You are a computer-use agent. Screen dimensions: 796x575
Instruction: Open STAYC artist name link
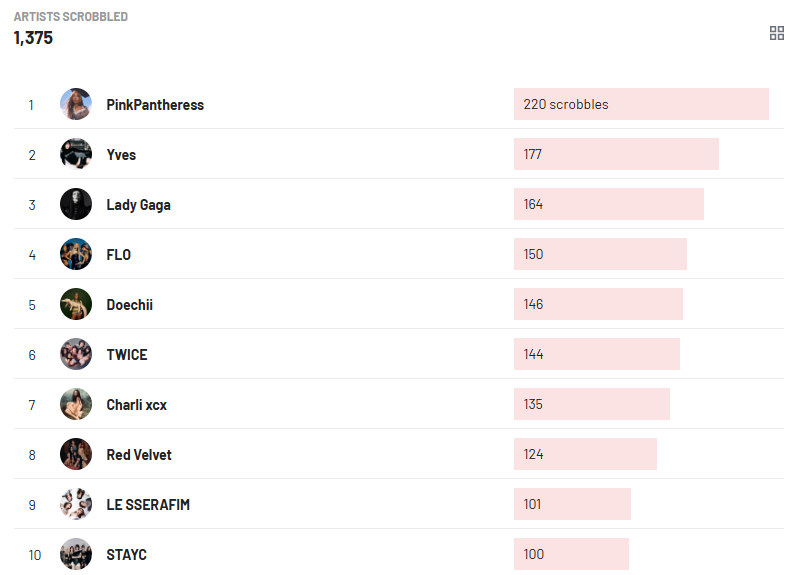coord(126,555)
